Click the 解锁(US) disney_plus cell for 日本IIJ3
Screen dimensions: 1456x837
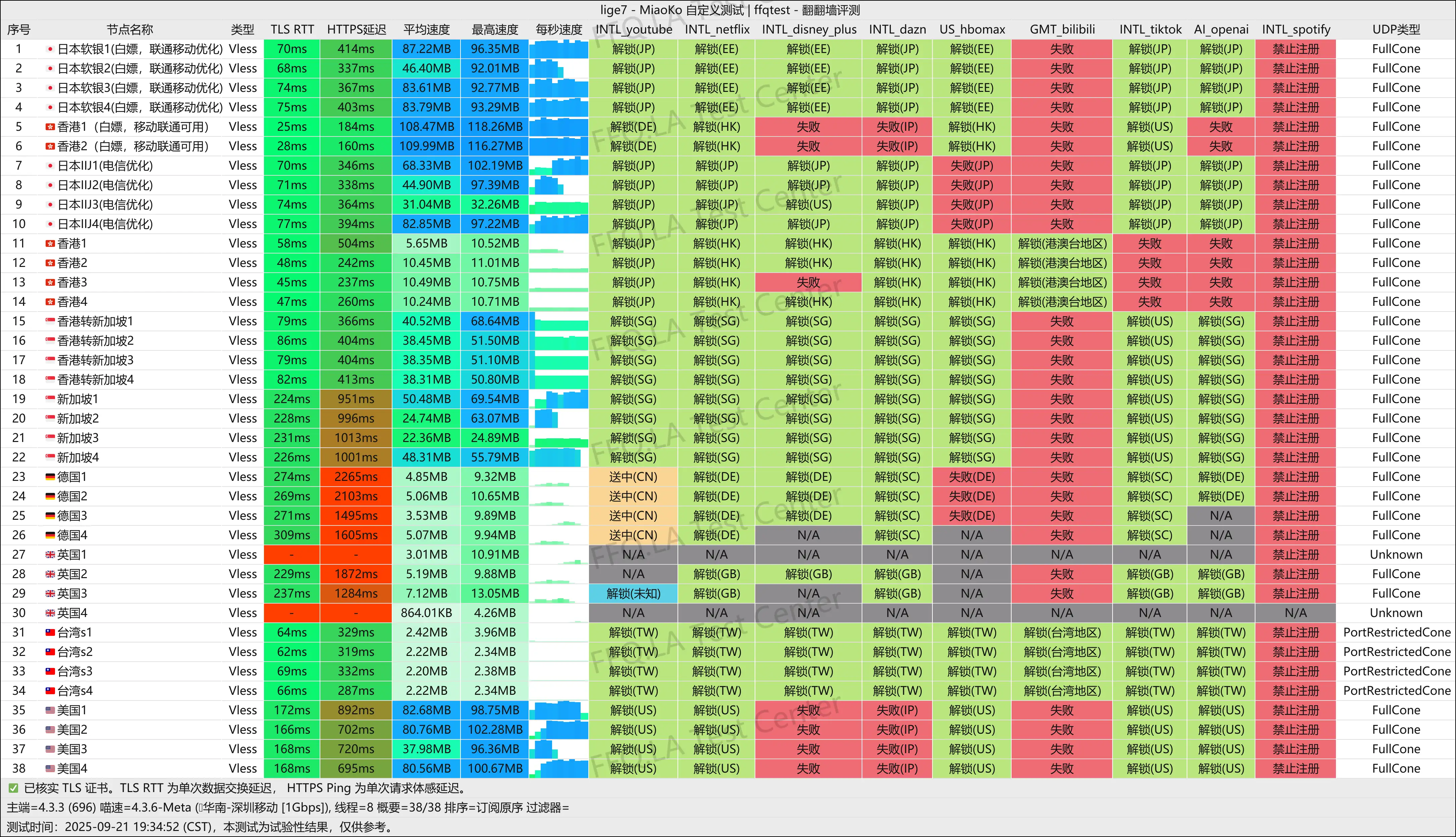pos(809,205)
